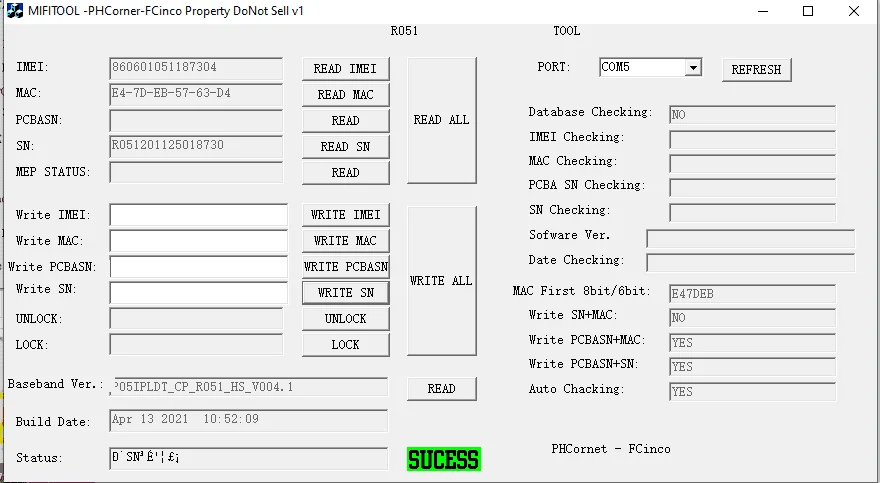Click the 'TOOL' heading text

pyautogui.click(x=566, y=31)
